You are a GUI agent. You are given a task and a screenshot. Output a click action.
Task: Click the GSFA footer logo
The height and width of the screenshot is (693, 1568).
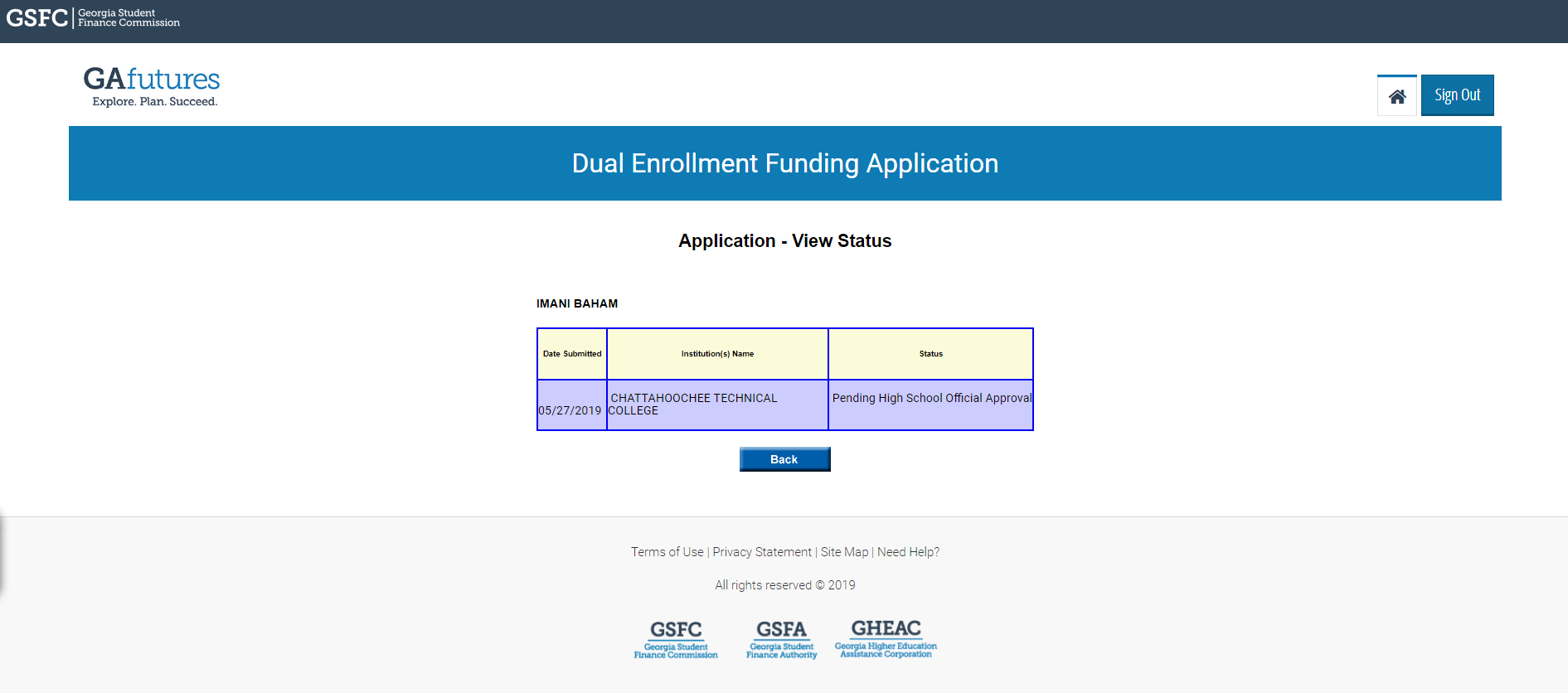click(x=781, y=640)
